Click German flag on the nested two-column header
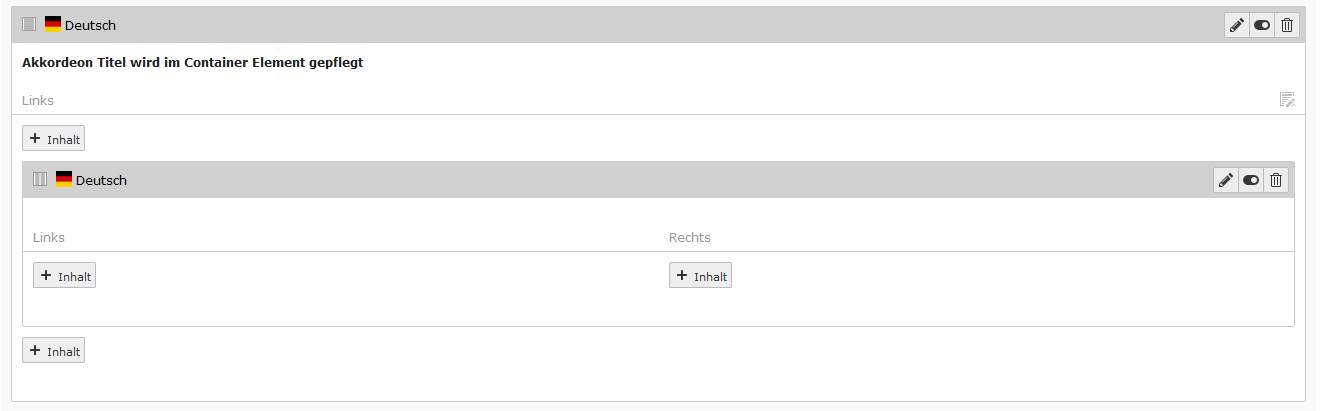 pos(64,179)
